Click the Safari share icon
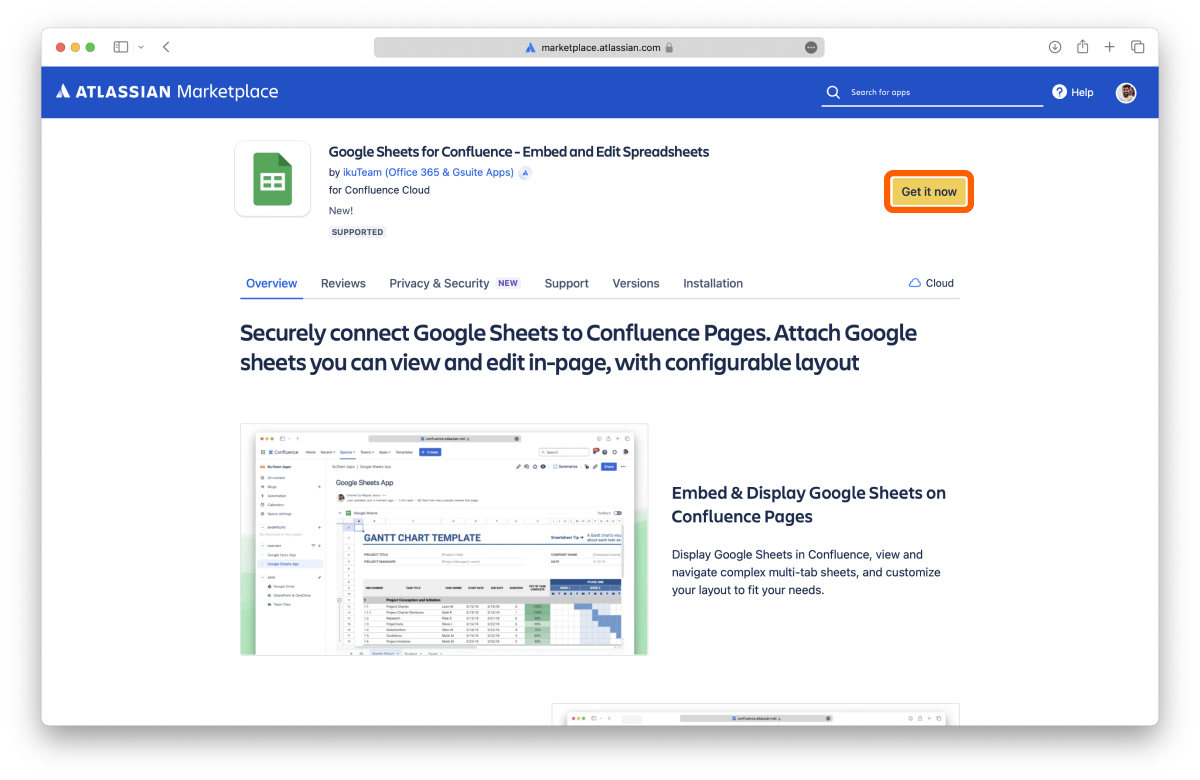This screenshot has width=1200, height=780. click(x=1083, y=47)
